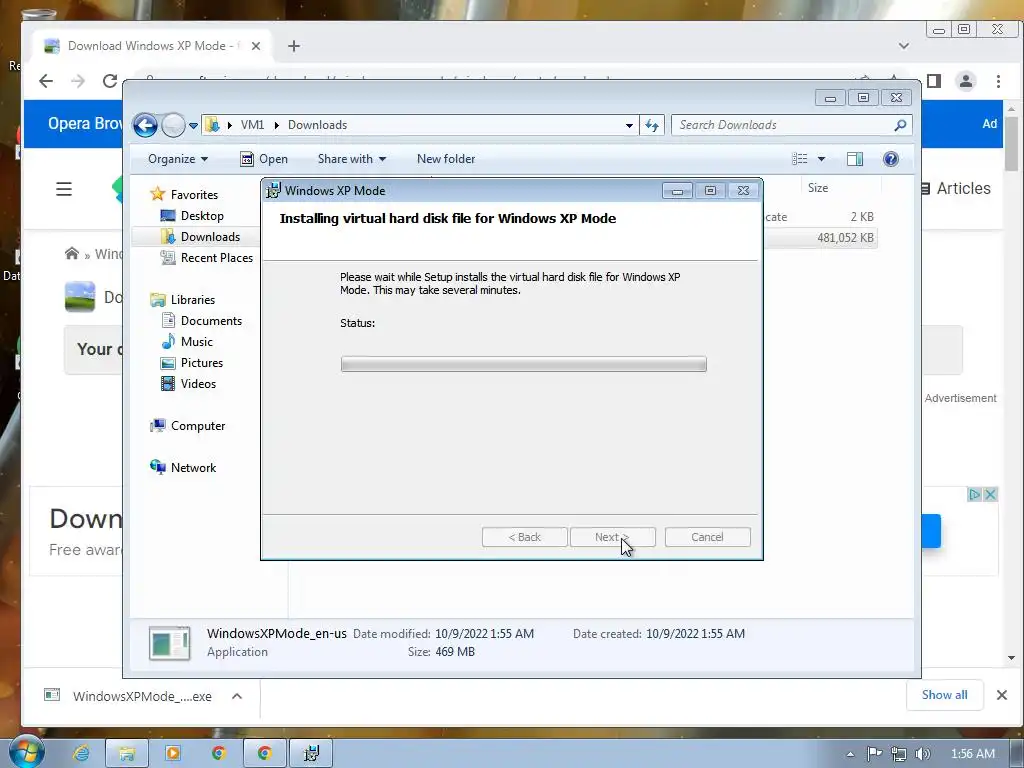This screenshot has width=1024, height=768.
Task: Open the Organize menu
Action: point(178,159)
